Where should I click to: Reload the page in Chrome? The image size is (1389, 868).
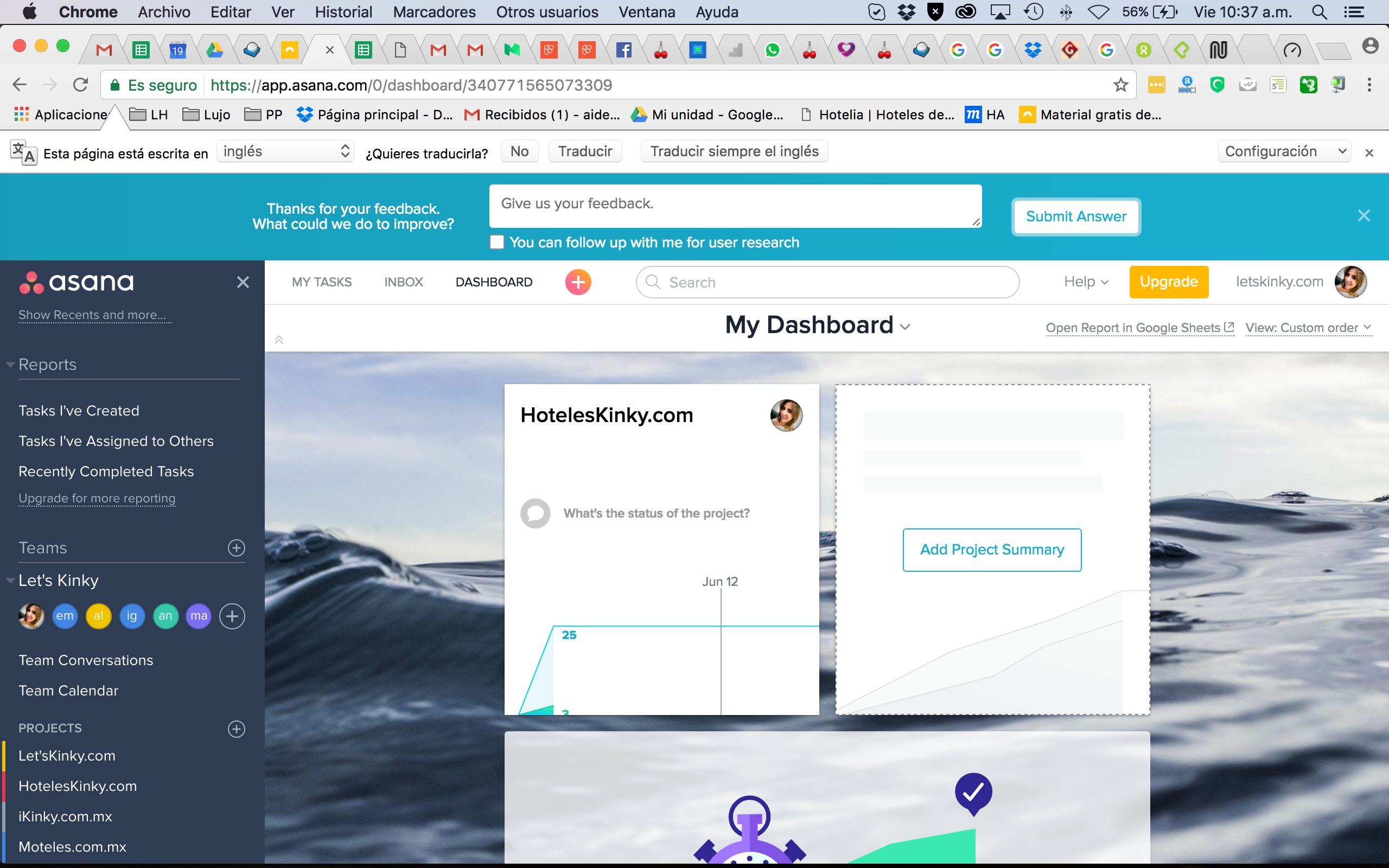point(80,85)
